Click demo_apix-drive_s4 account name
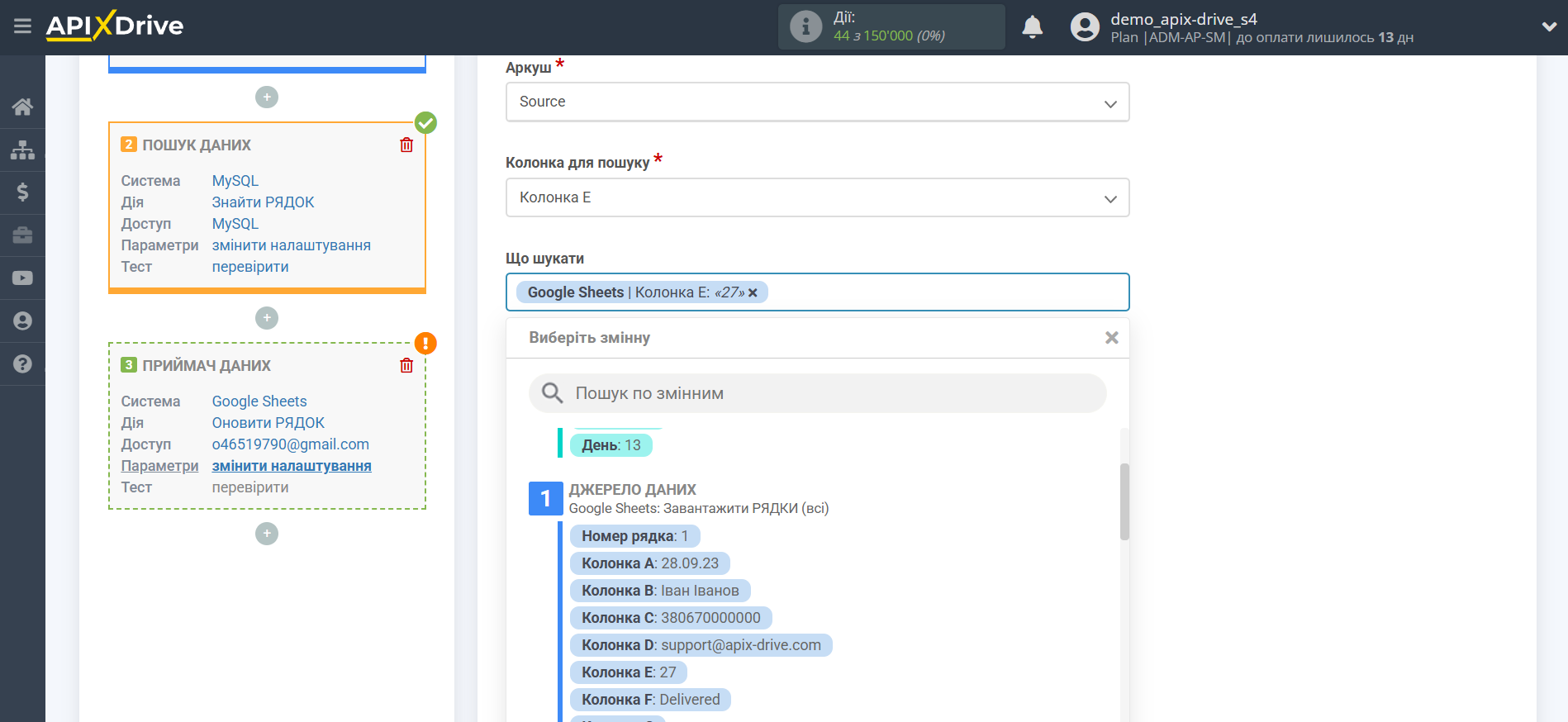The image size is (1568, 722). [x=1183, y=19]
